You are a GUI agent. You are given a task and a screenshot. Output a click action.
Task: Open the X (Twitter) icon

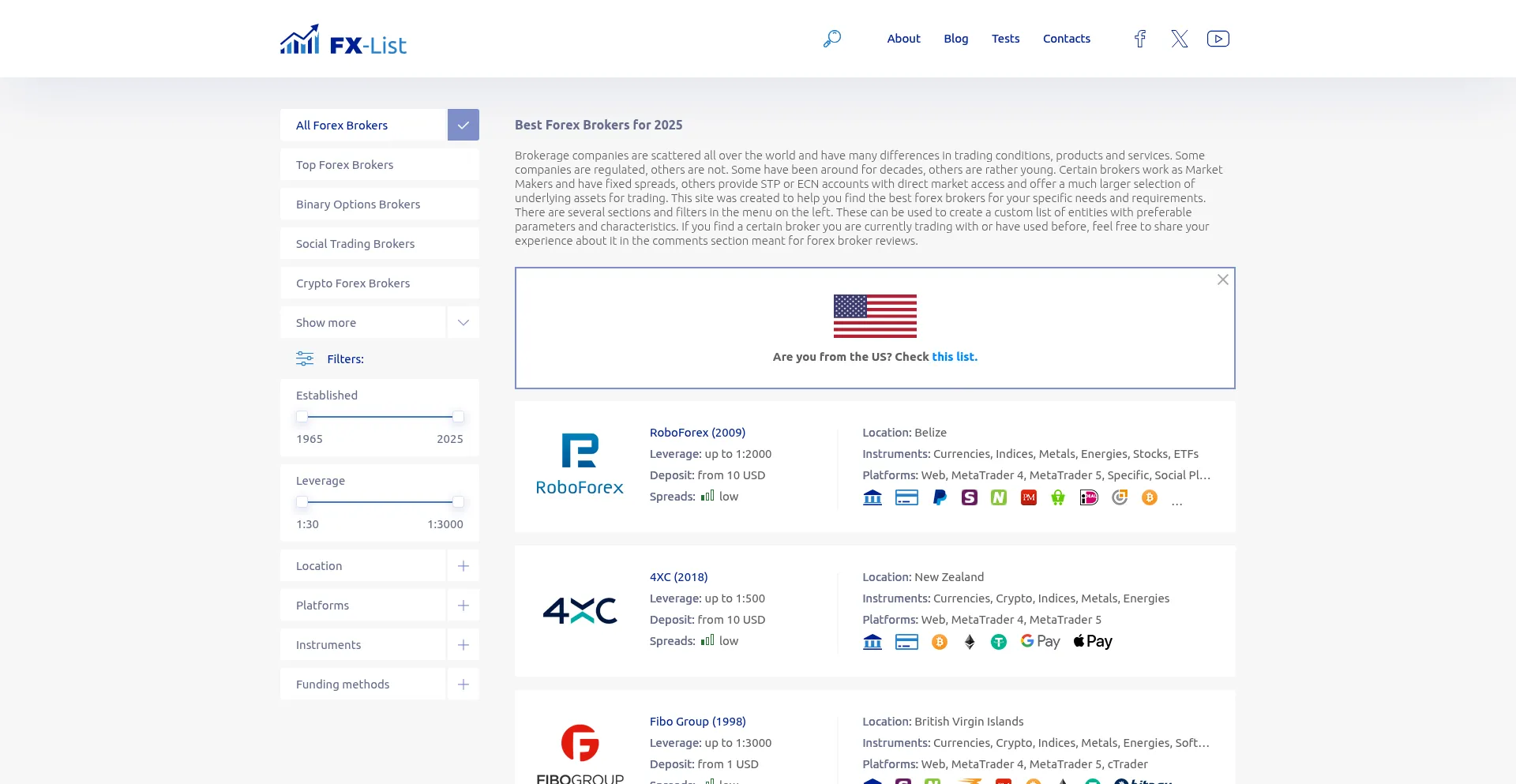[x=1179, y=39]
